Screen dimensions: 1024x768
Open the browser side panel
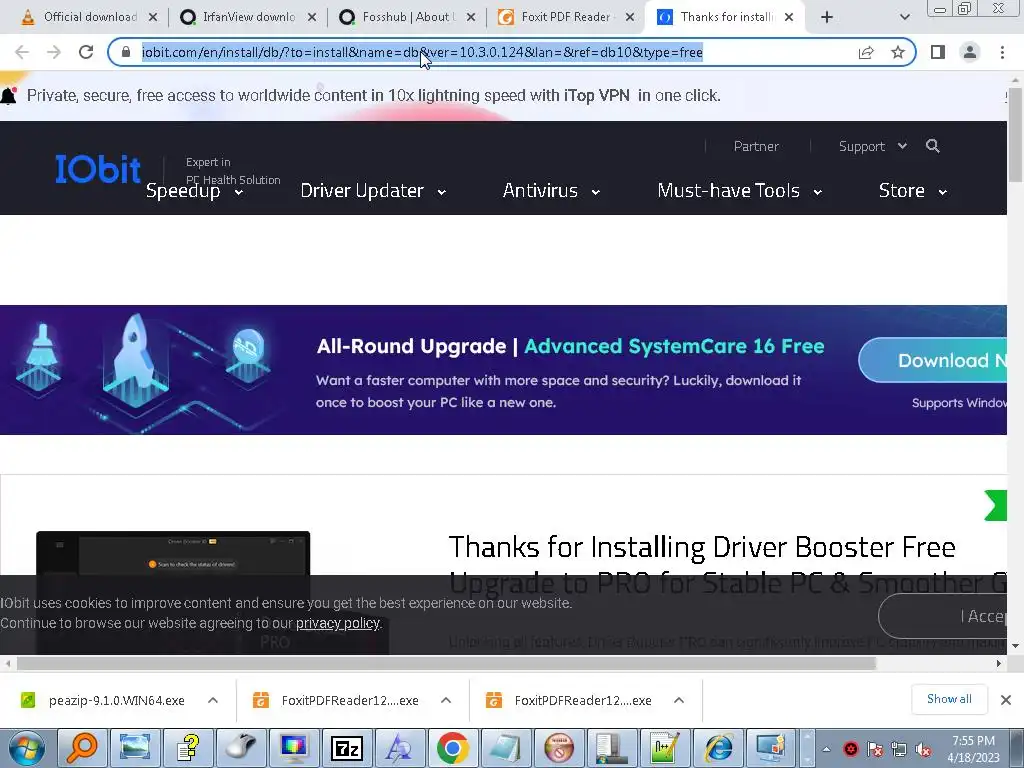pyautogui.click(x=938, y=52)
